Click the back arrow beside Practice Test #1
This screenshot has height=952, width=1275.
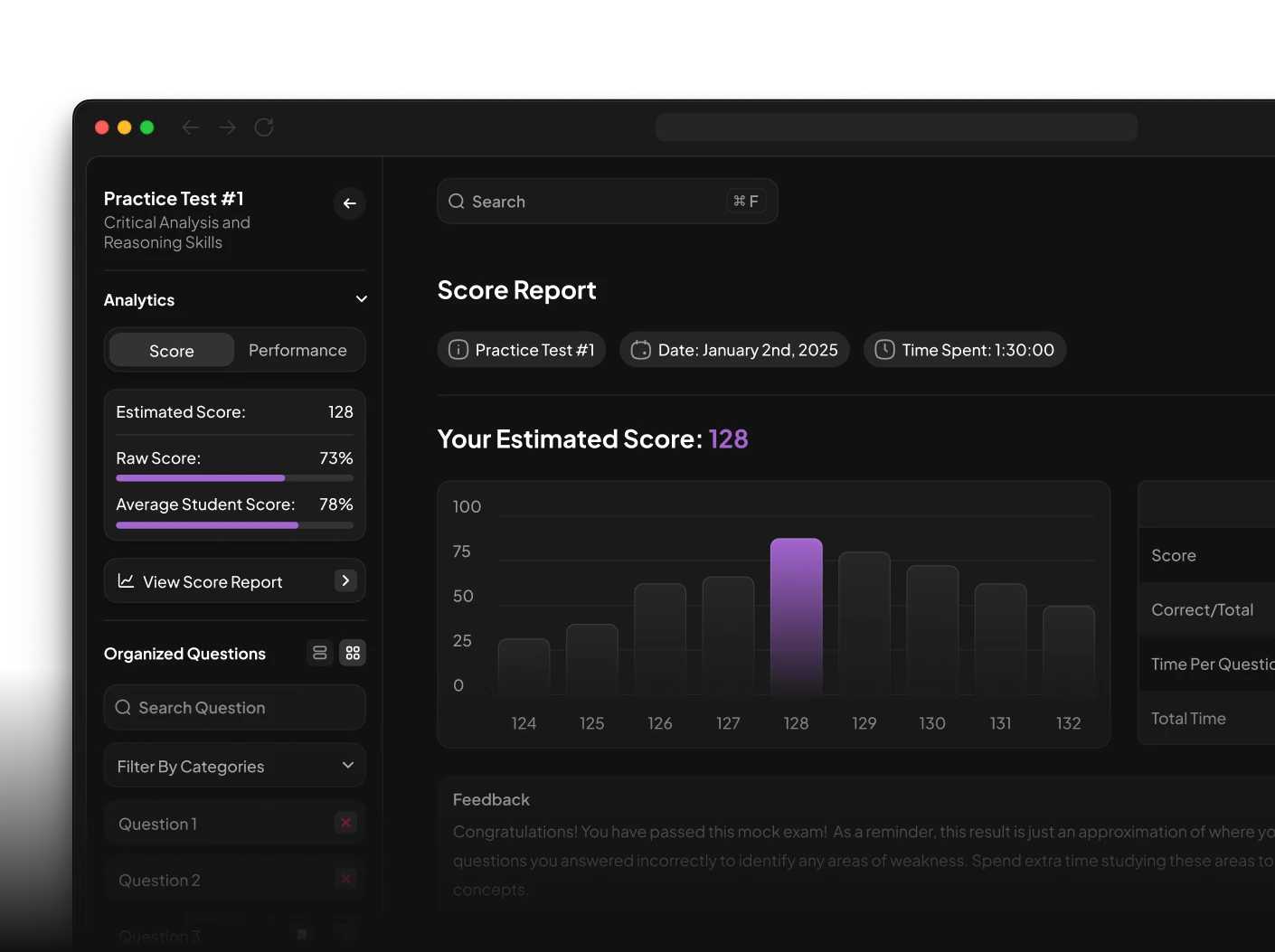(349, 203)
